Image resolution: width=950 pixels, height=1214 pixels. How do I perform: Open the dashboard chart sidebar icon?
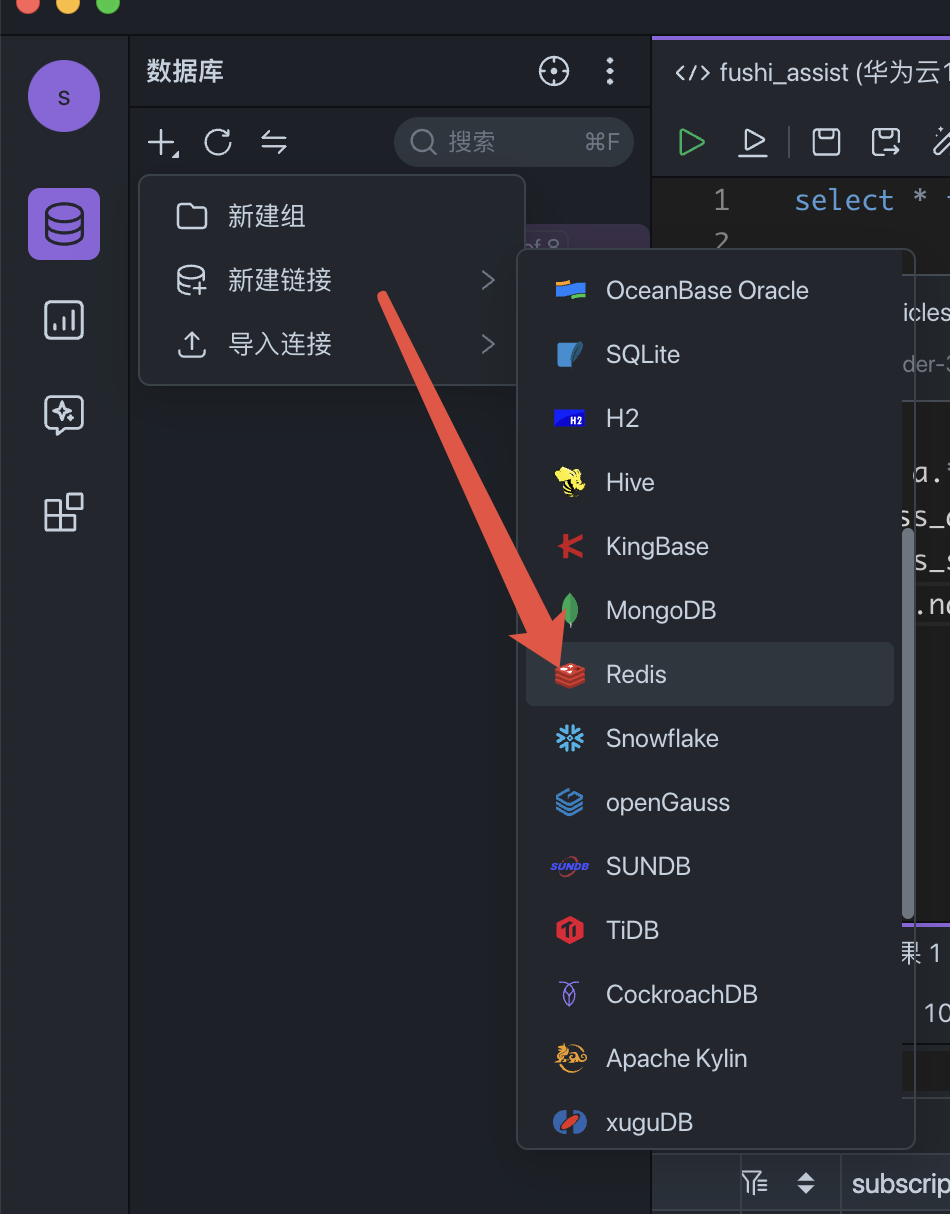pyautogui.click(x=64, y=320)
